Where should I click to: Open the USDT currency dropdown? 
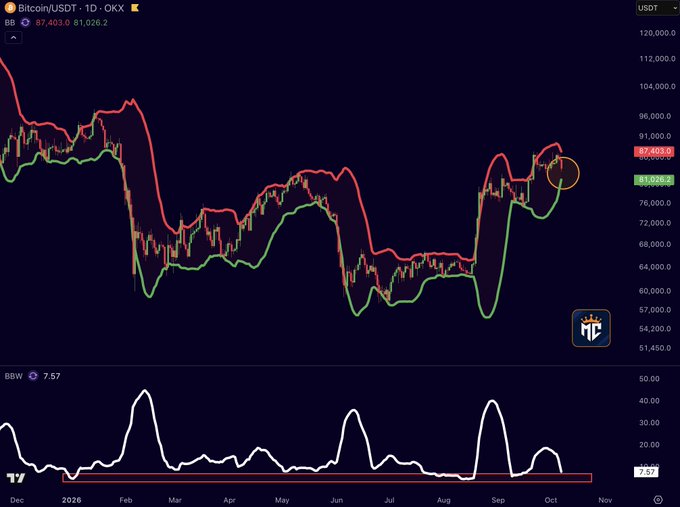coord(657,8)
